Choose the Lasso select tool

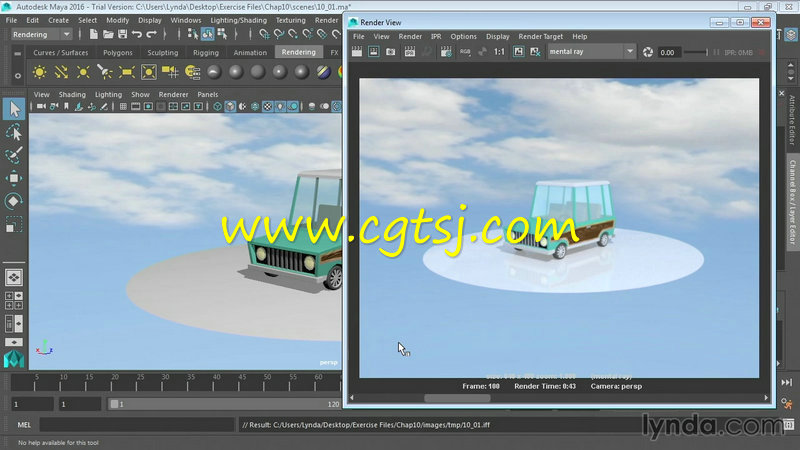[x=14, y=132]
